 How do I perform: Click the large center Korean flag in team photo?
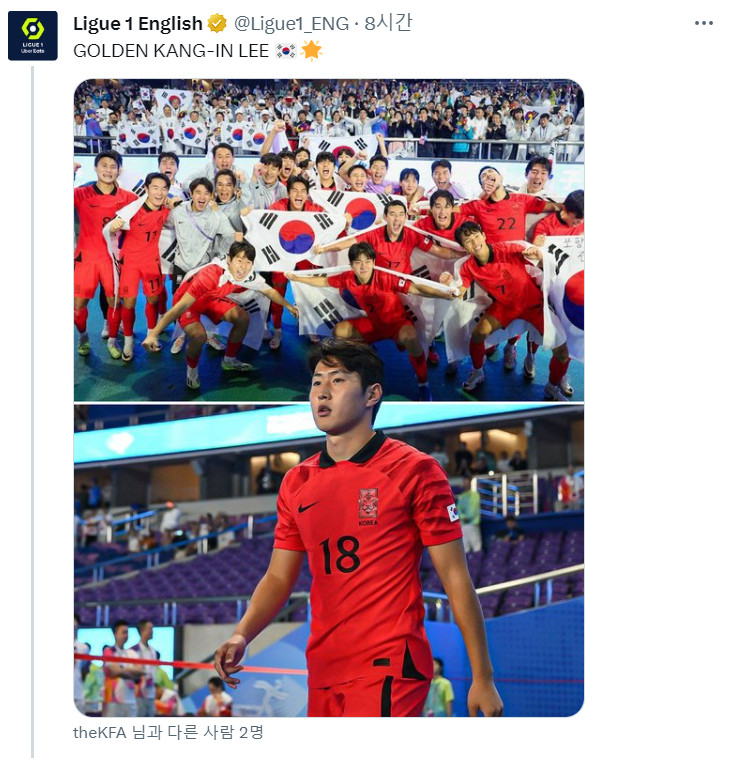[x=295, y=238]
